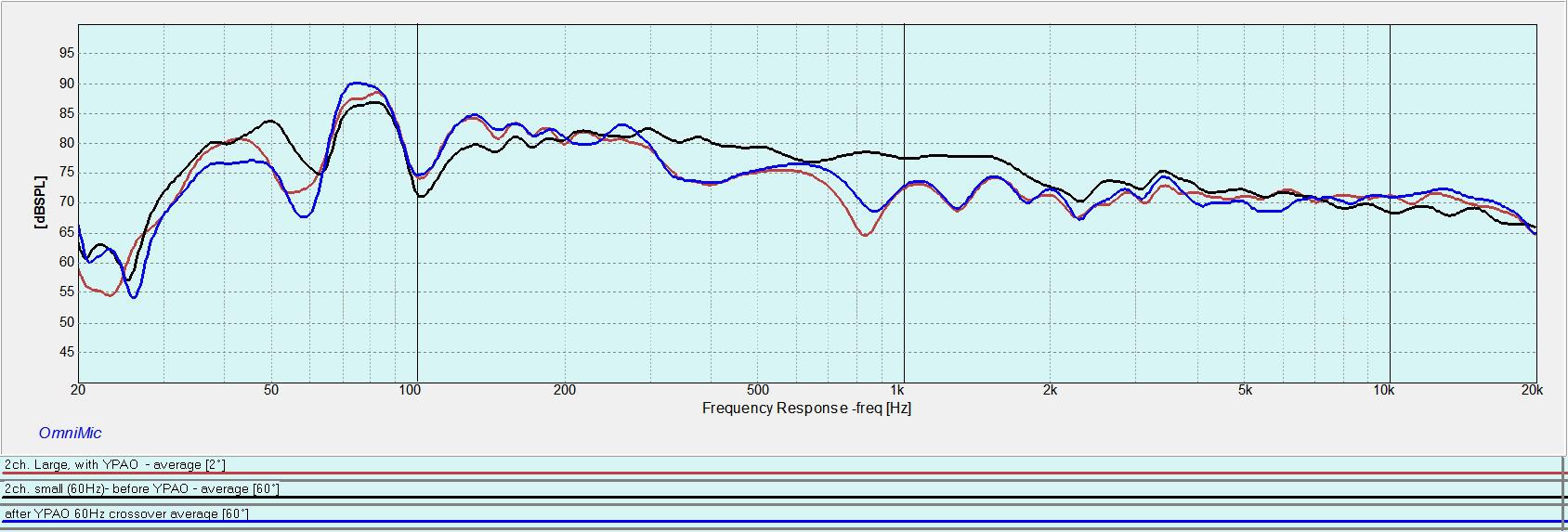The height and width of the screenshot is (532, 1568).
Task: Click the [dBSPL] vertical axis label
Action: point(40,202)
